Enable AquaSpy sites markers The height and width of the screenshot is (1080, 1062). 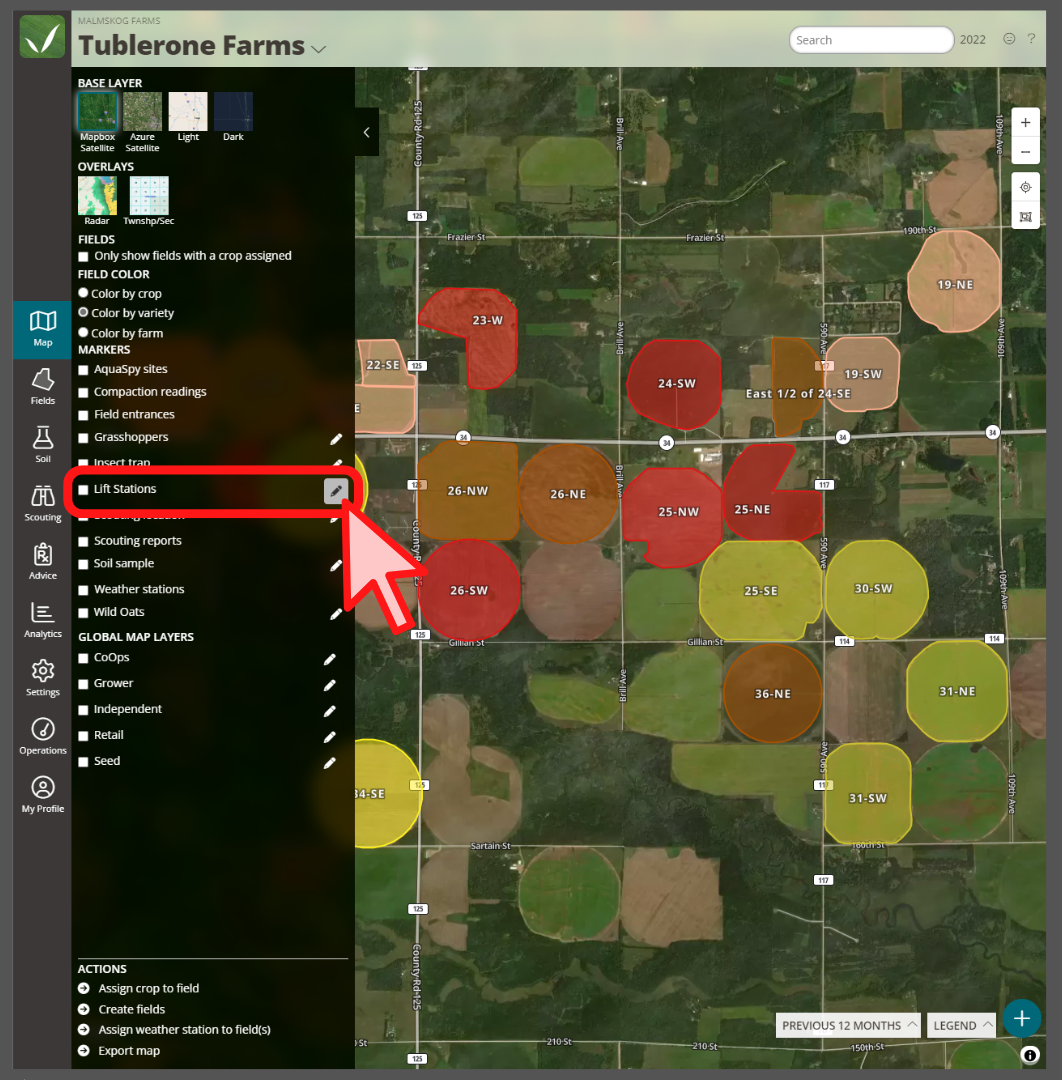[83, 370]
